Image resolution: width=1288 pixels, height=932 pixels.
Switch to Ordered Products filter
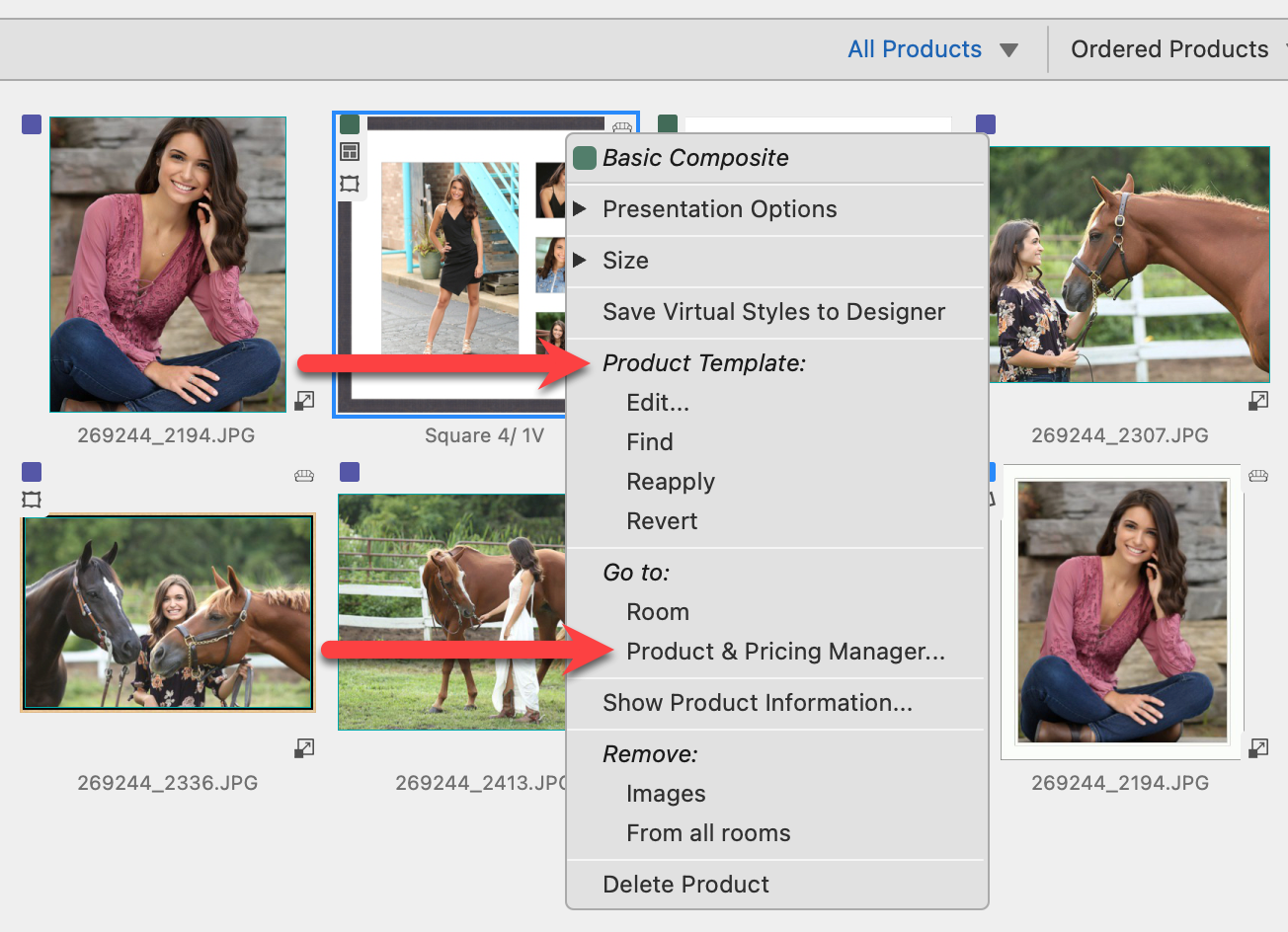pyautogui.click(x=1169, y=49)
